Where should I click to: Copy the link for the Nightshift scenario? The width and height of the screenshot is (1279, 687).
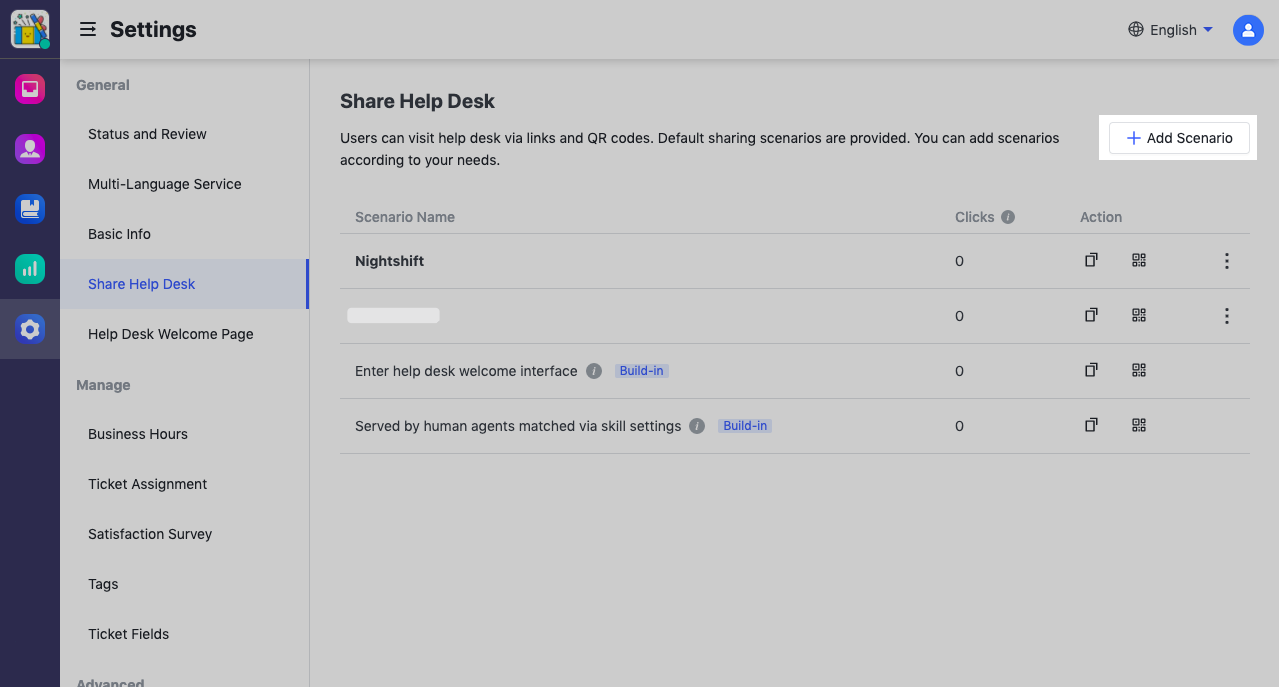[1090, 259]
